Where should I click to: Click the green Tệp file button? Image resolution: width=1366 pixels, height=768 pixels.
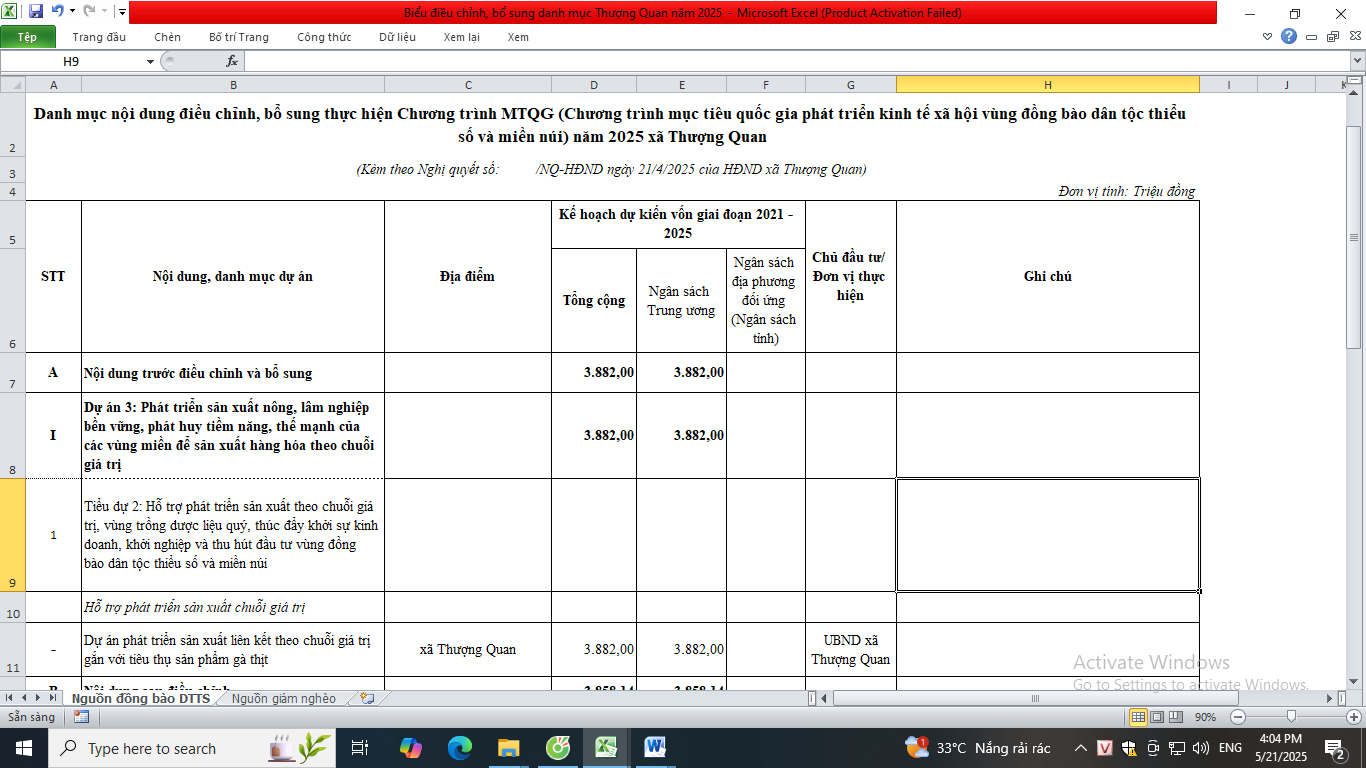27,37
